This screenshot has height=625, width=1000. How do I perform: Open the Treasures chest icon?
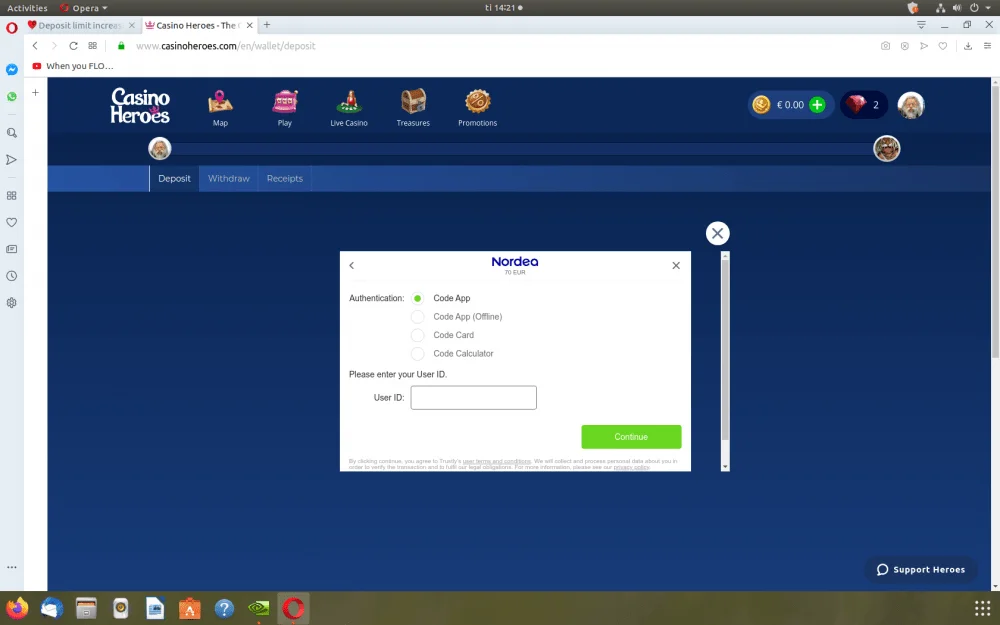[413, 108]
